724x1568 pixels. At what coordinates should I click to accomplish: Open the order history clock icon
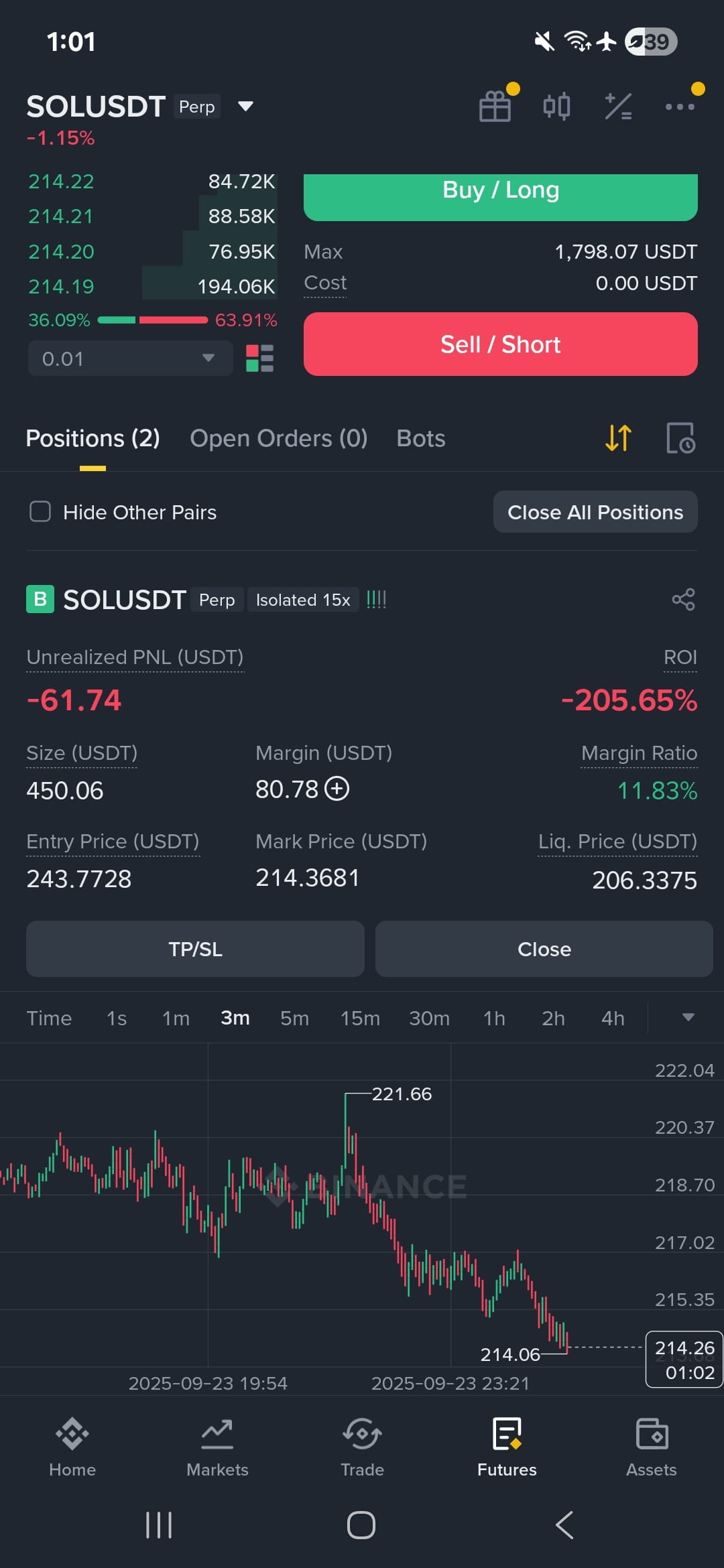[x=680, y=438]
